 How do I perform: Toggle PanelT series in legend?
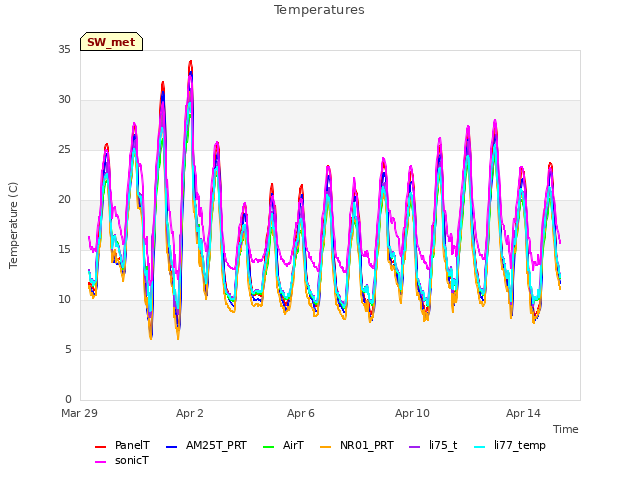[122, 445]
